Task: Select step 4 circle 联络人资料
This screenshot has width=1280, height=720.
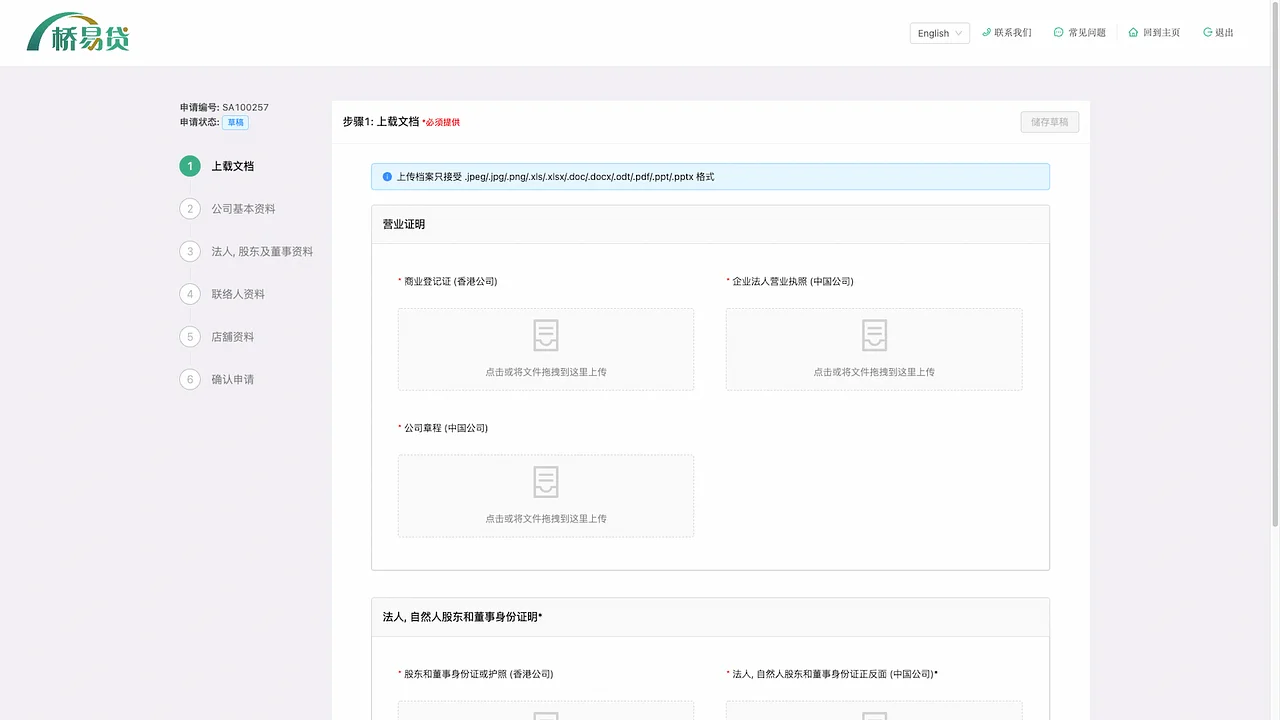Action: click(189, 294)
